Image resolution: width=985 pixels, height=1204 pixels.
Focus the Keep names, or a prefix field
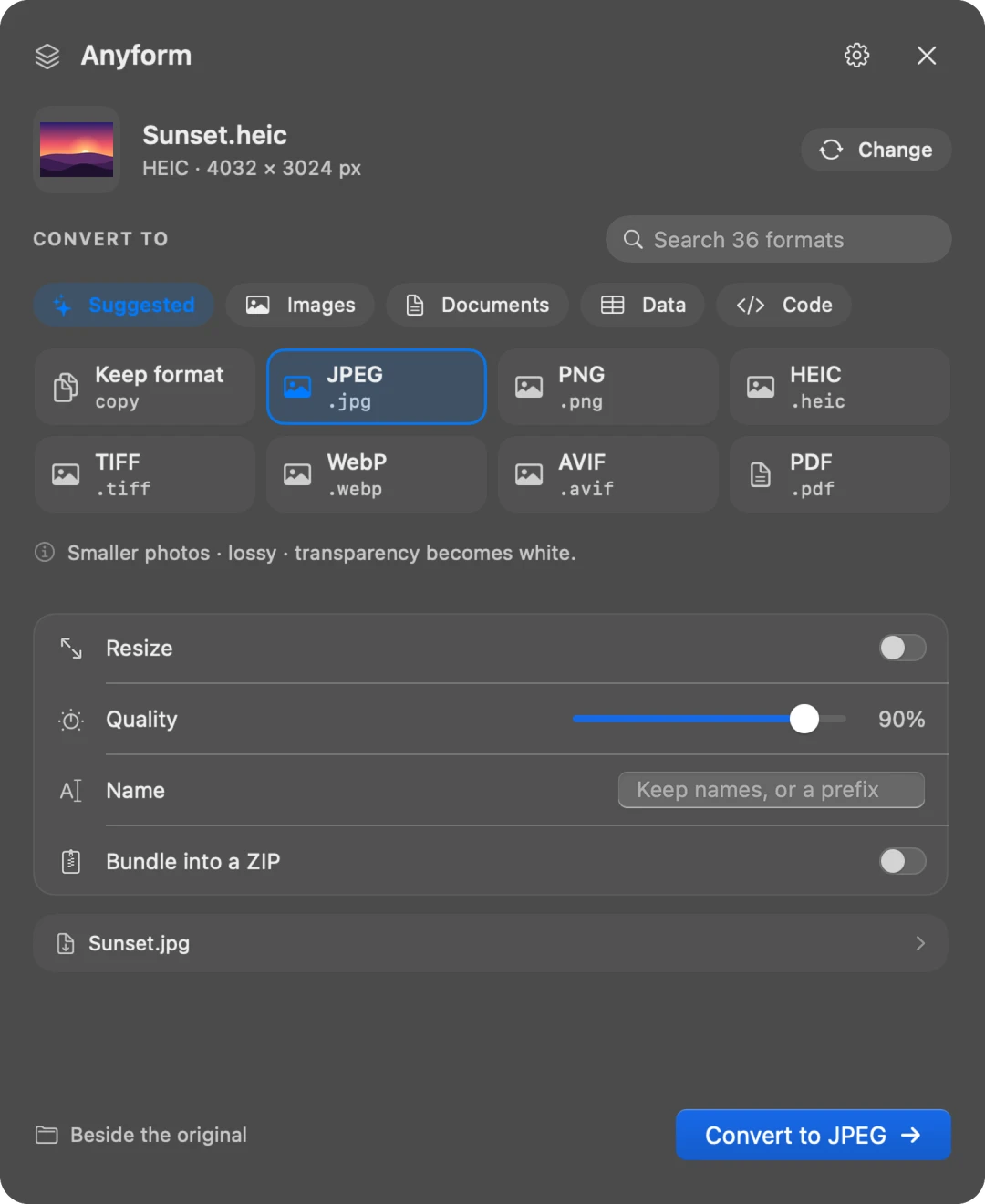772,790
